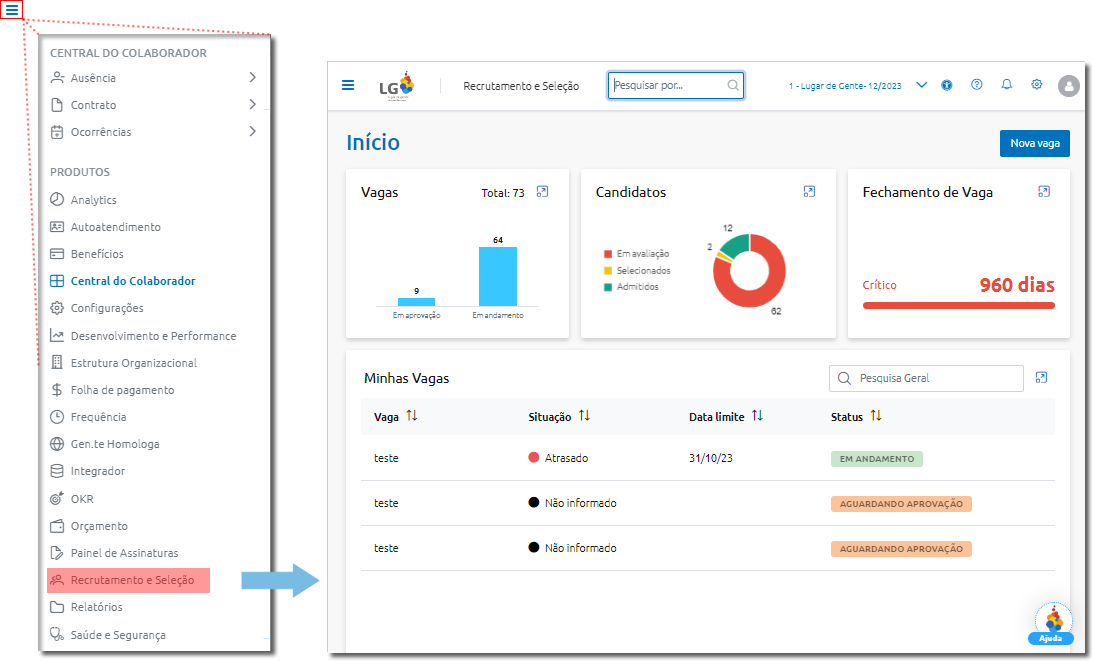The image size is (1093, 661).
Task: Expand the Ausência submenu
Action: pyautogui.click(x=252, y=77)
